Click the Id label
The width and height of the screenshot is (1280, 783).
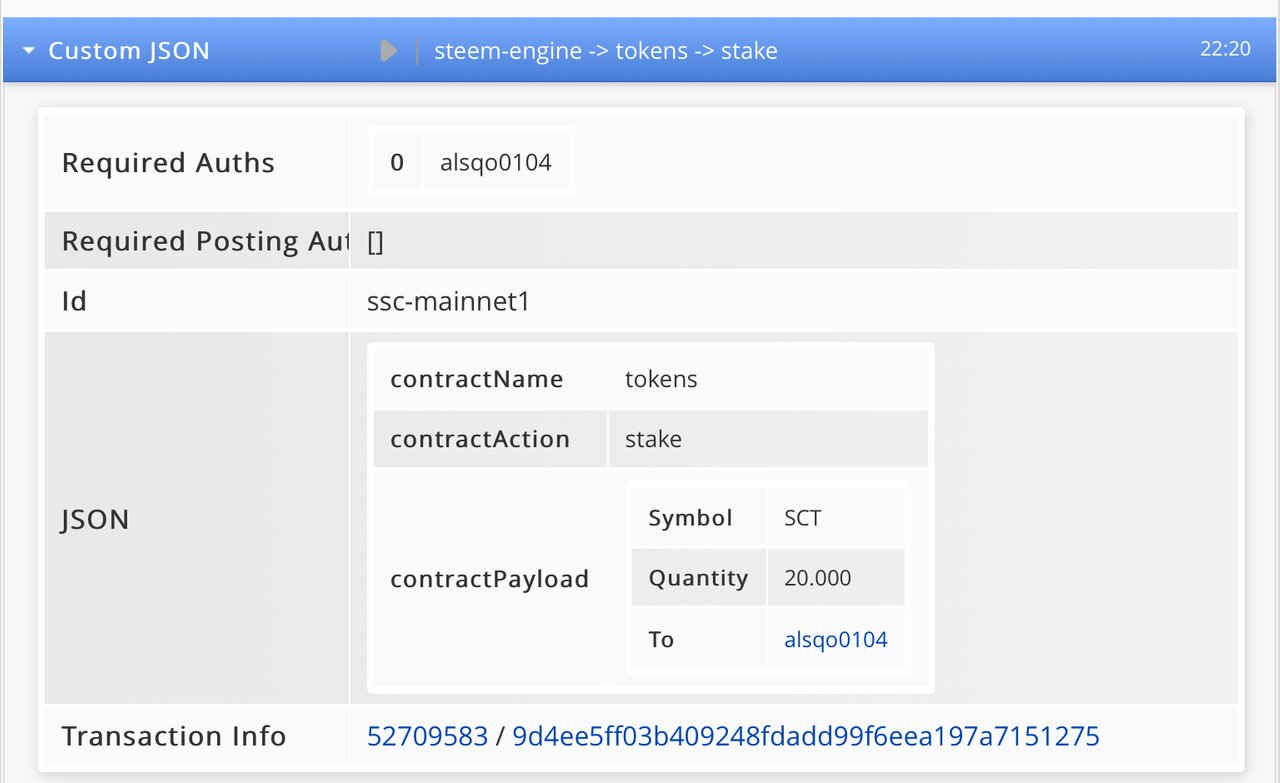pos(74,301)
